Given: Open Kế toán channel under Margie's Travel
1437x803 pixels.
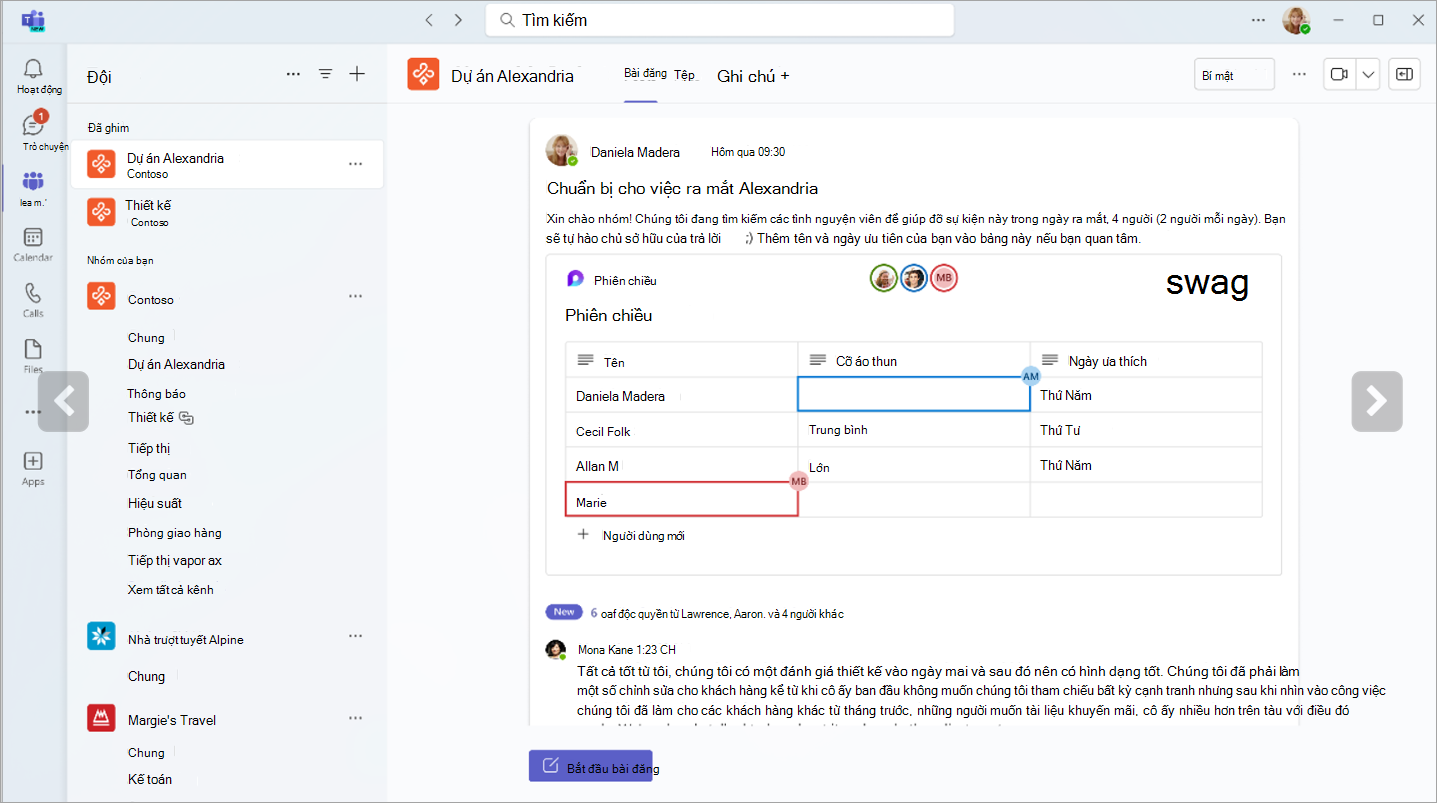Looking at the screenshot, I should click(150, 779).
